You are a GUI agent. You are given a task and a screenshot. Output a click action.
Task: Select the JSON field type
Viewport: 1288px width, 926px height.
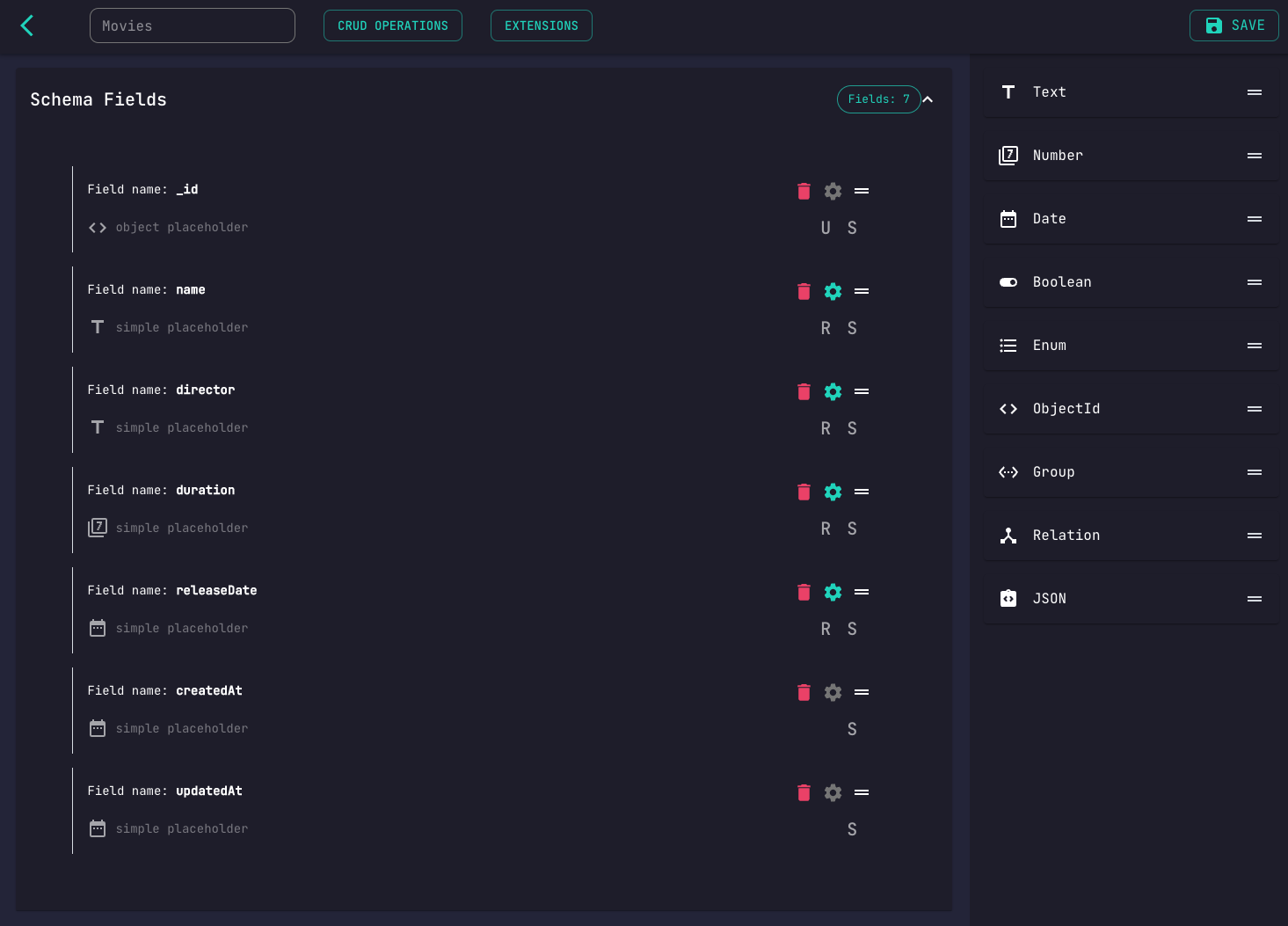pos(1131,599)
